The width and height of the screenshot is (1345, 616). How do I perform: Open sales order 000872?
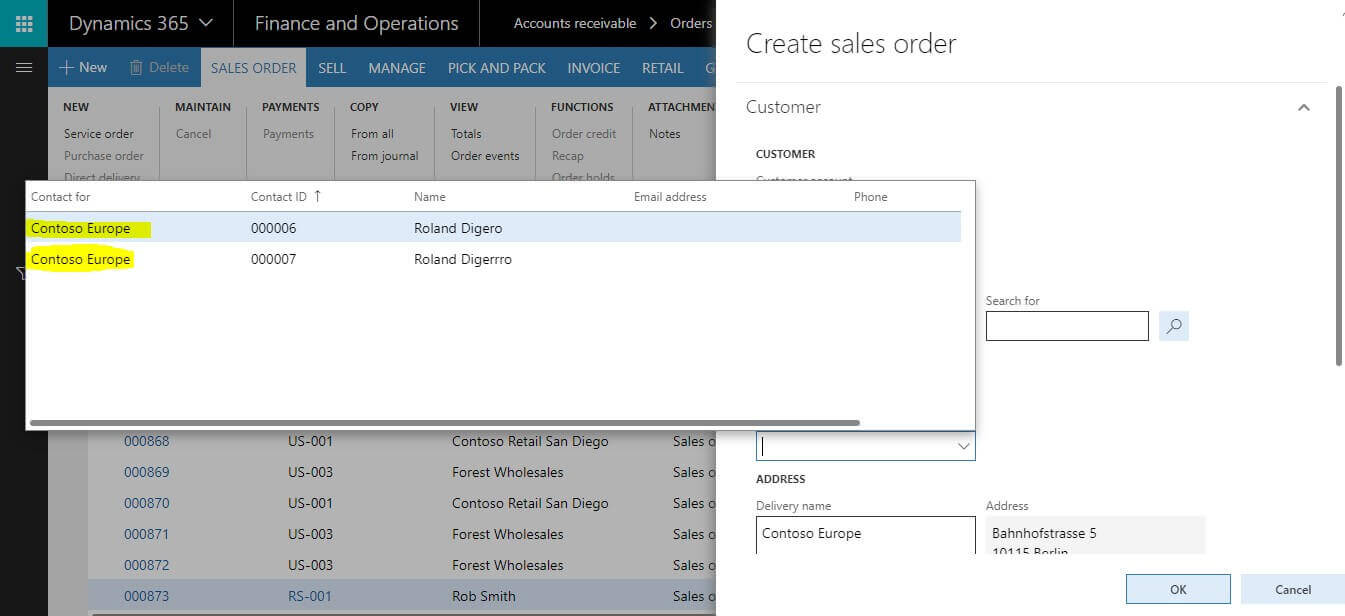pyautogui.click(x=147, y=565)
